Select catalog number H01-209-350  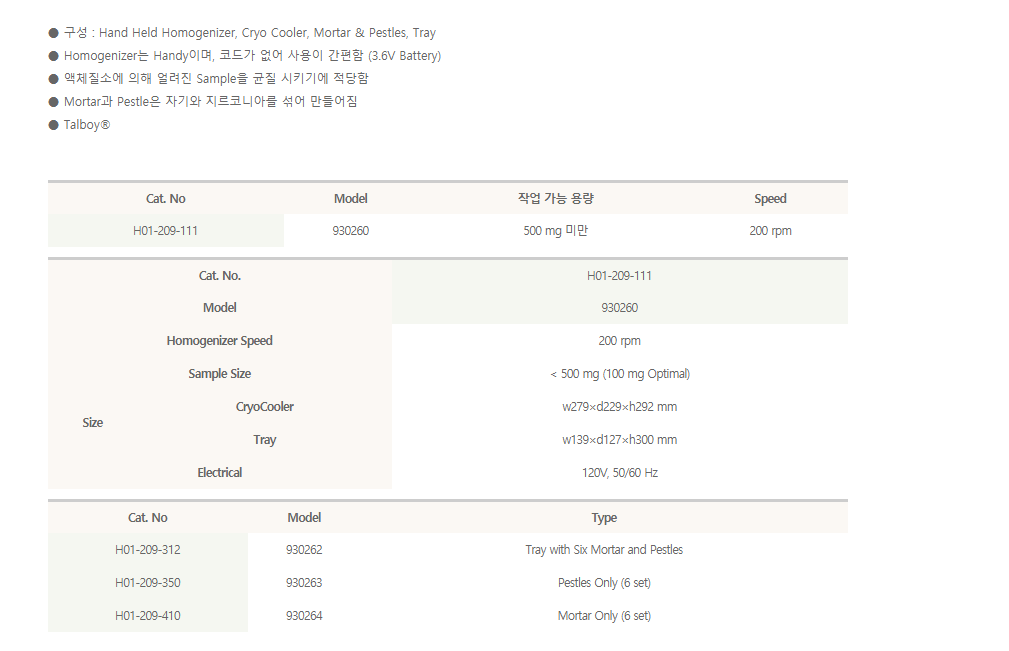tap(148, 583)
